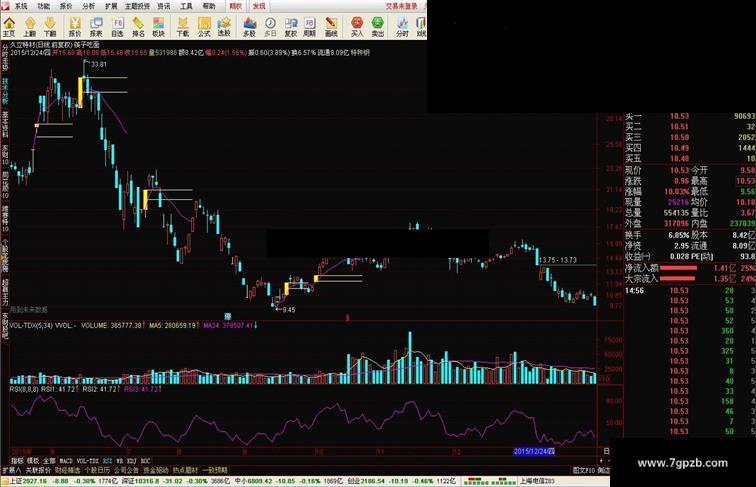Open the 系统 menu
Image resolution: width=756 pixels, height=487 pixels.
(x=21, y=6)
